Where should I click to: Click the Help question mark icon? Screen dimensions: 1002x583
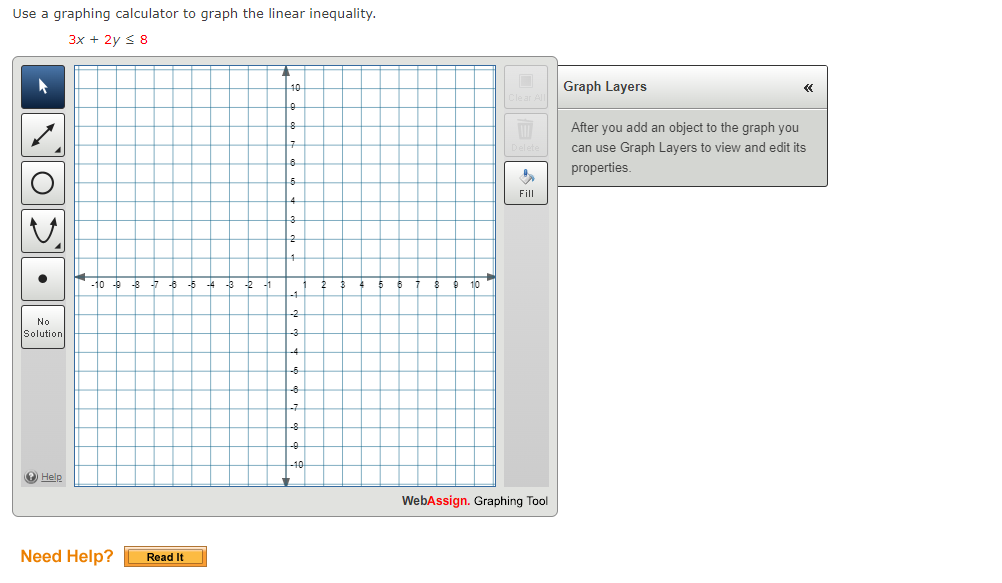tap(32, 477)
